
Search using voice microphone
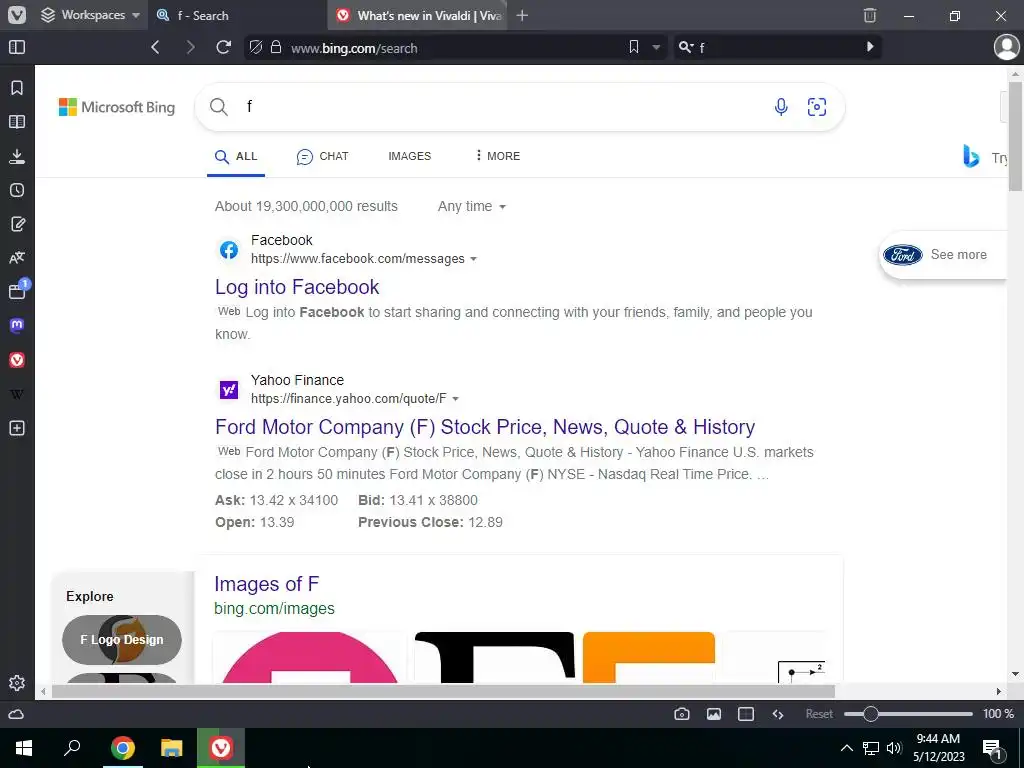[781, 106]
